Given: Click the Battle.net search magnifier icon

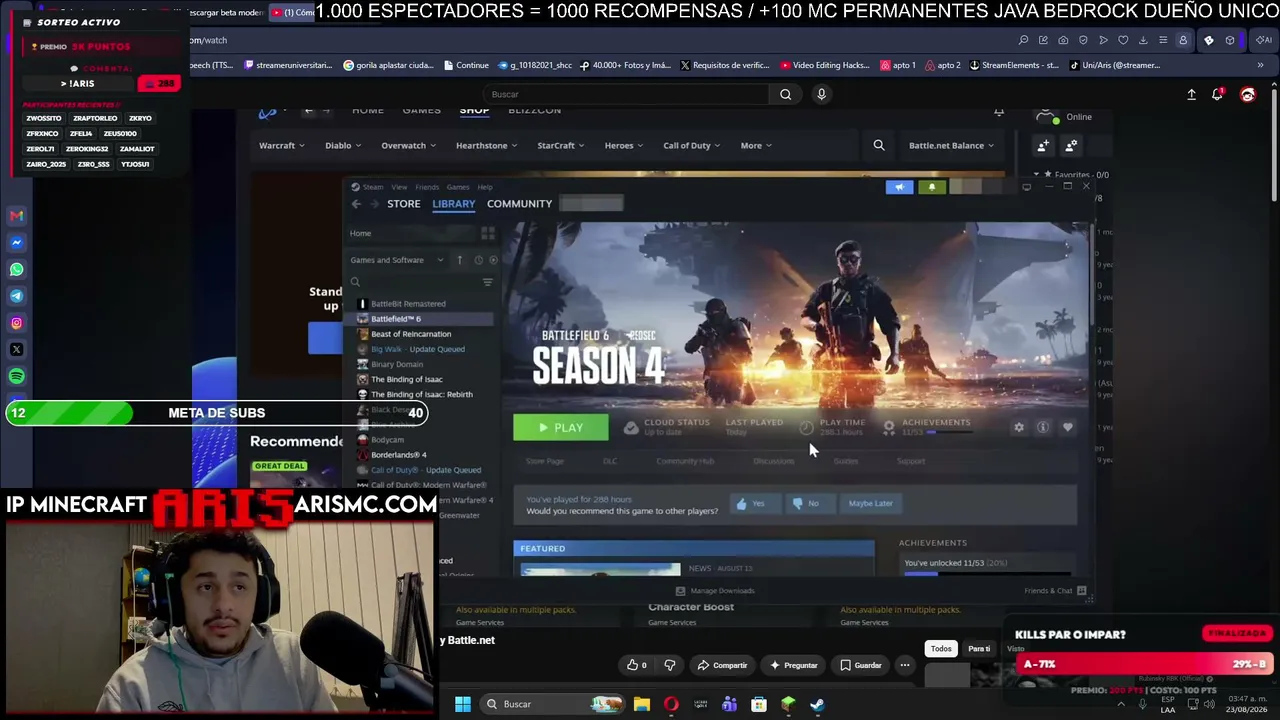Looking at the screenshot, I should click(x=879, y=146).
